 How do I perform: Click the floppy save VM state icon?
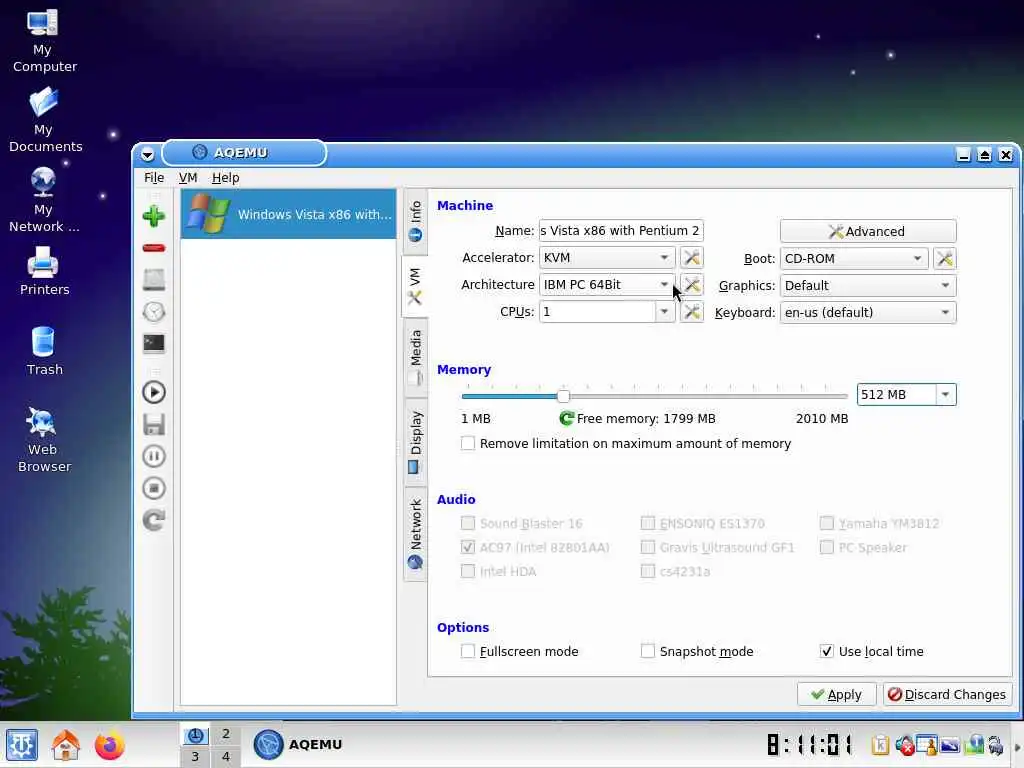tap(153, 424)
